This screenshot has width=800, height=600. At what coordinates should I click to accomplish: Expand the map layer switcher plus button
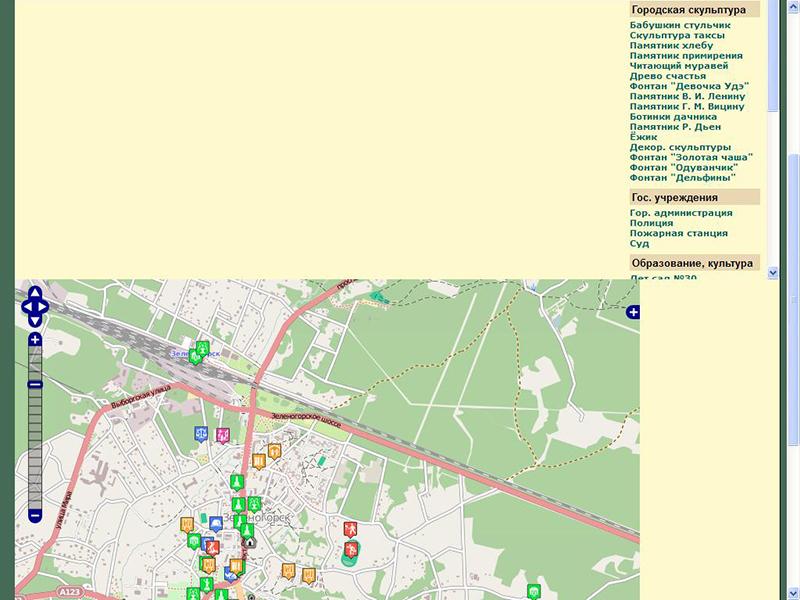click(x=633, y=313)
